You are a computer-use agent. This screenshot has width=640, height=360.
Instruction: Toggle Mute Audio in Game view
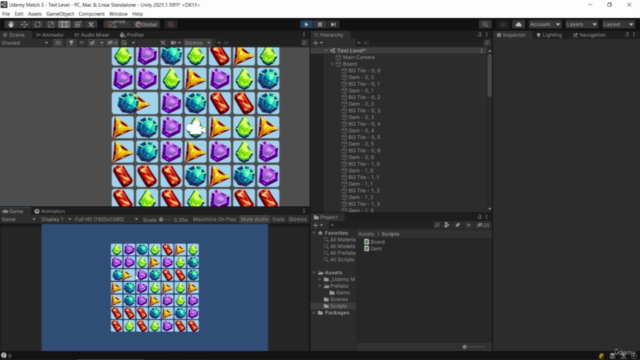click(254, 219)
